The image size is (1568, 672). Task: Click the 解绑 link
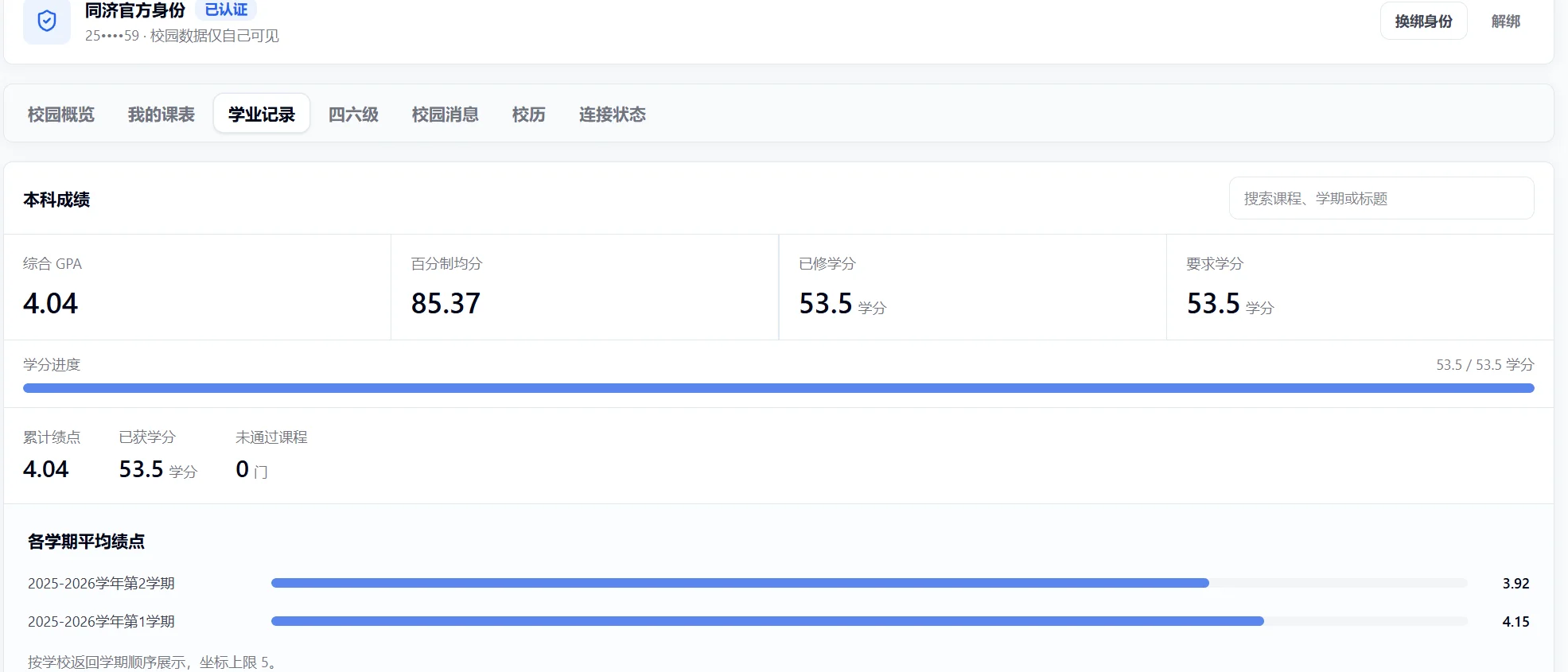click(1506, 21)
